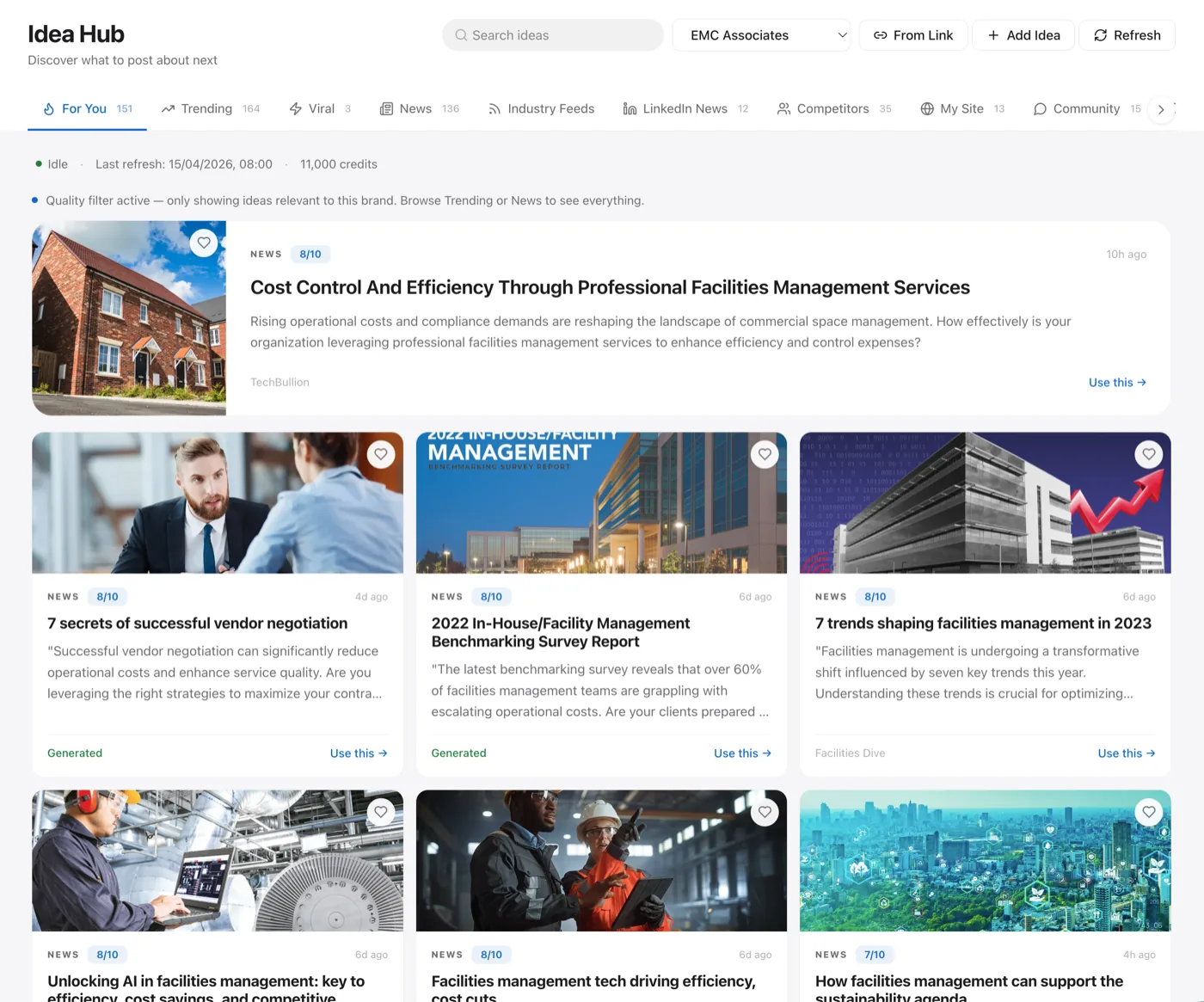Heart the Unlocking AI in facilities card
Screen dimensions: 1204x1002
(x=381, y=812)
